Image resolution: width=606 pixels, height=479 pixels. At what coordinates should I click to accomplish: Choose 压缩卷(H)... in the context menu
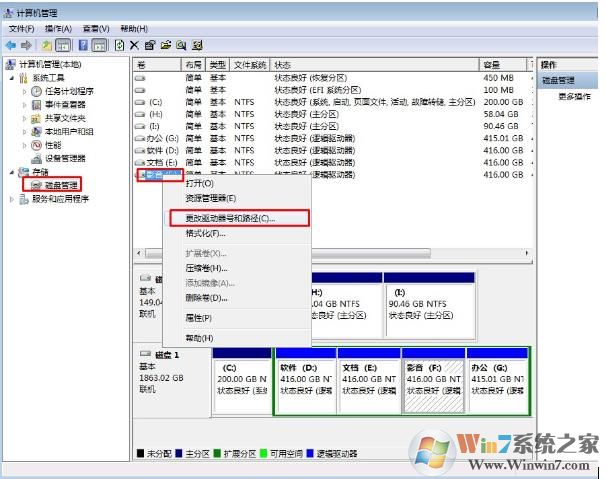click(x=206, y=268)
